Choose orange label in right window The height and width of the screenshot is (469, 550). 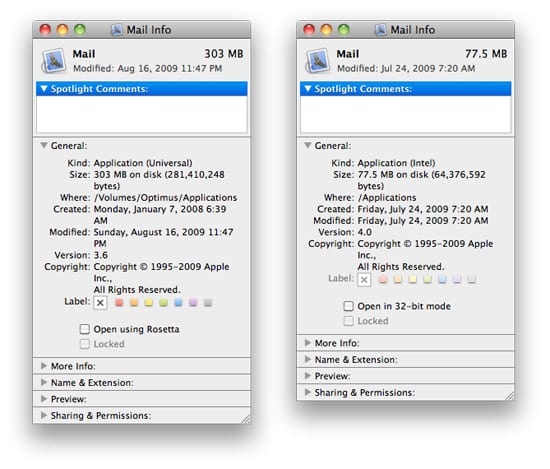[x=398, y=279]
